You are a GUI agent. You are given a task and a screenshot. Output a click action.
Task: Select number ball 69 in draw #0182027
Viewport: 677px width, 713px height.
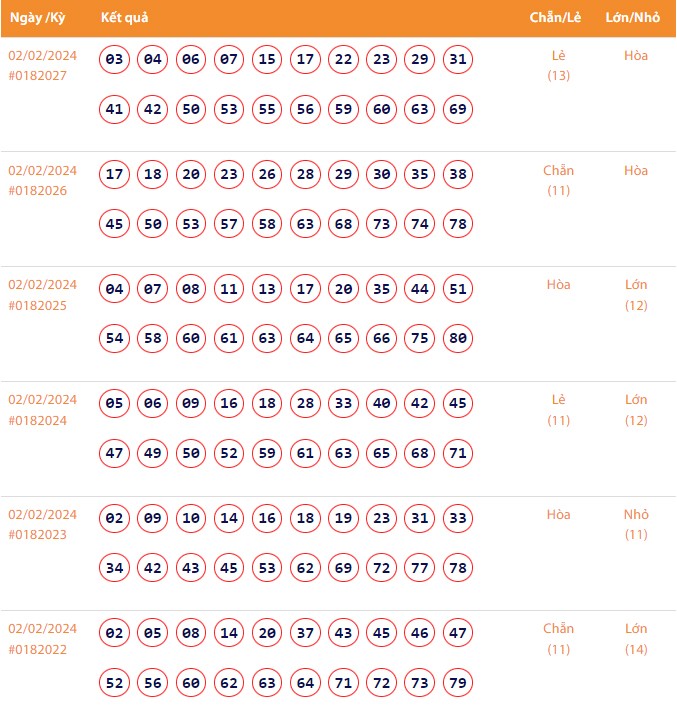(x=458, y=109)
